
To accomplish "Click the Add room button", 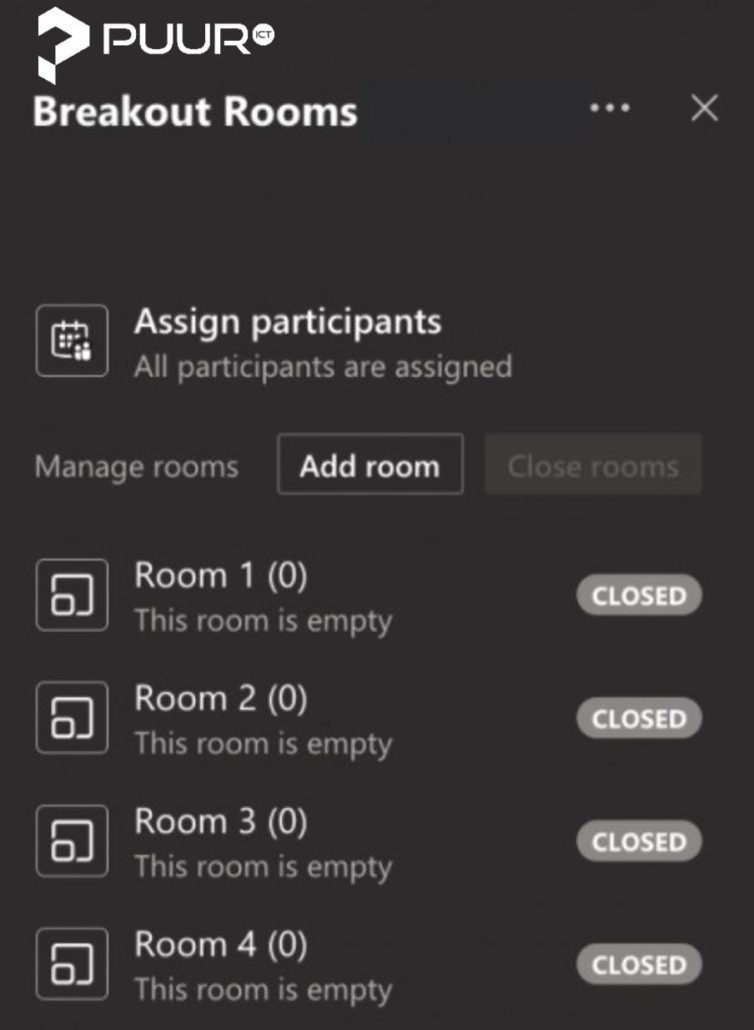I will click(369, 465).
